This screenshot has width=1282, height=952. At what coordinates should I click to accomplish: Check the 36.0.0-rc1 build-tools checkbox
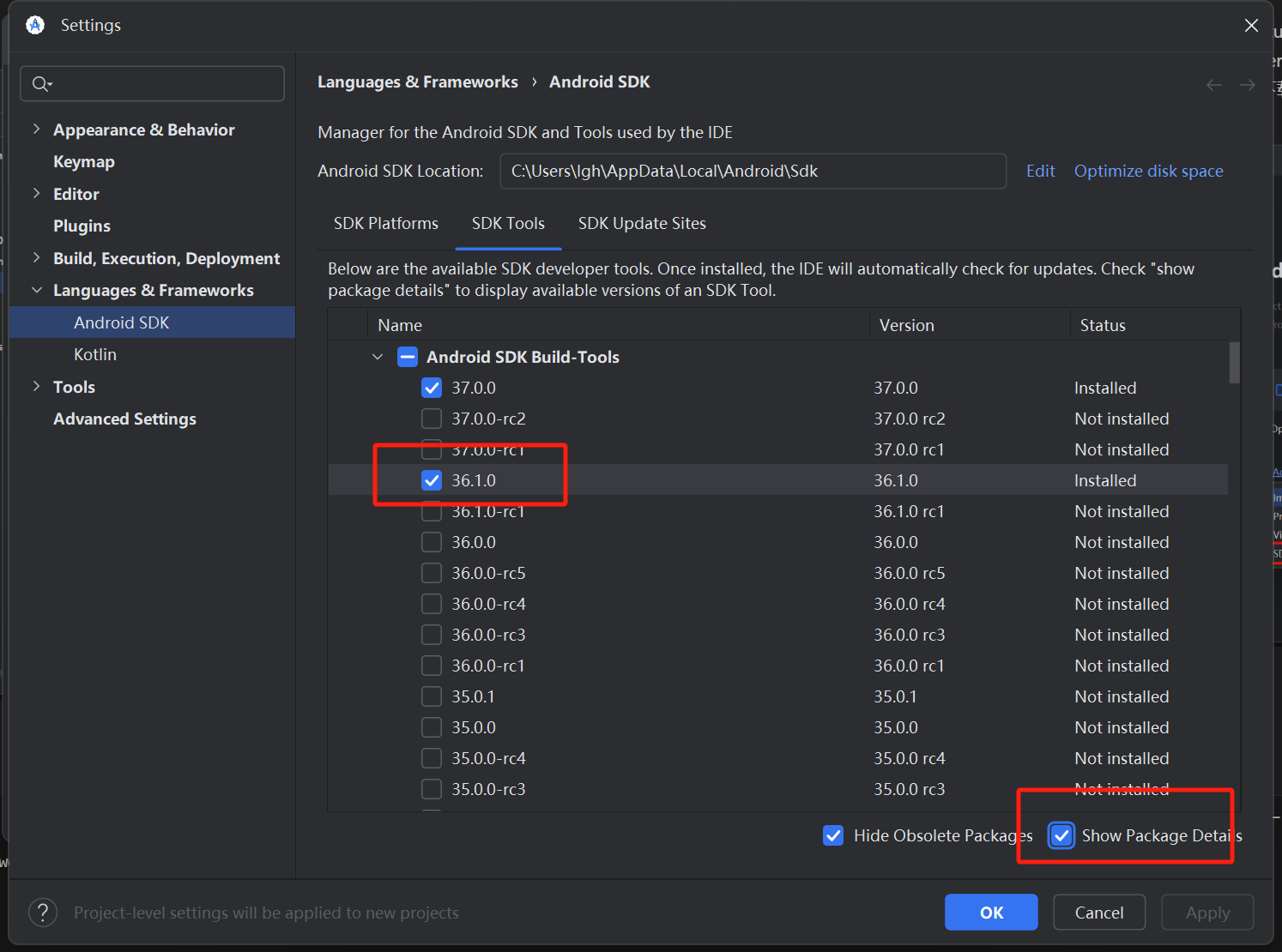[x=432, y=666]
